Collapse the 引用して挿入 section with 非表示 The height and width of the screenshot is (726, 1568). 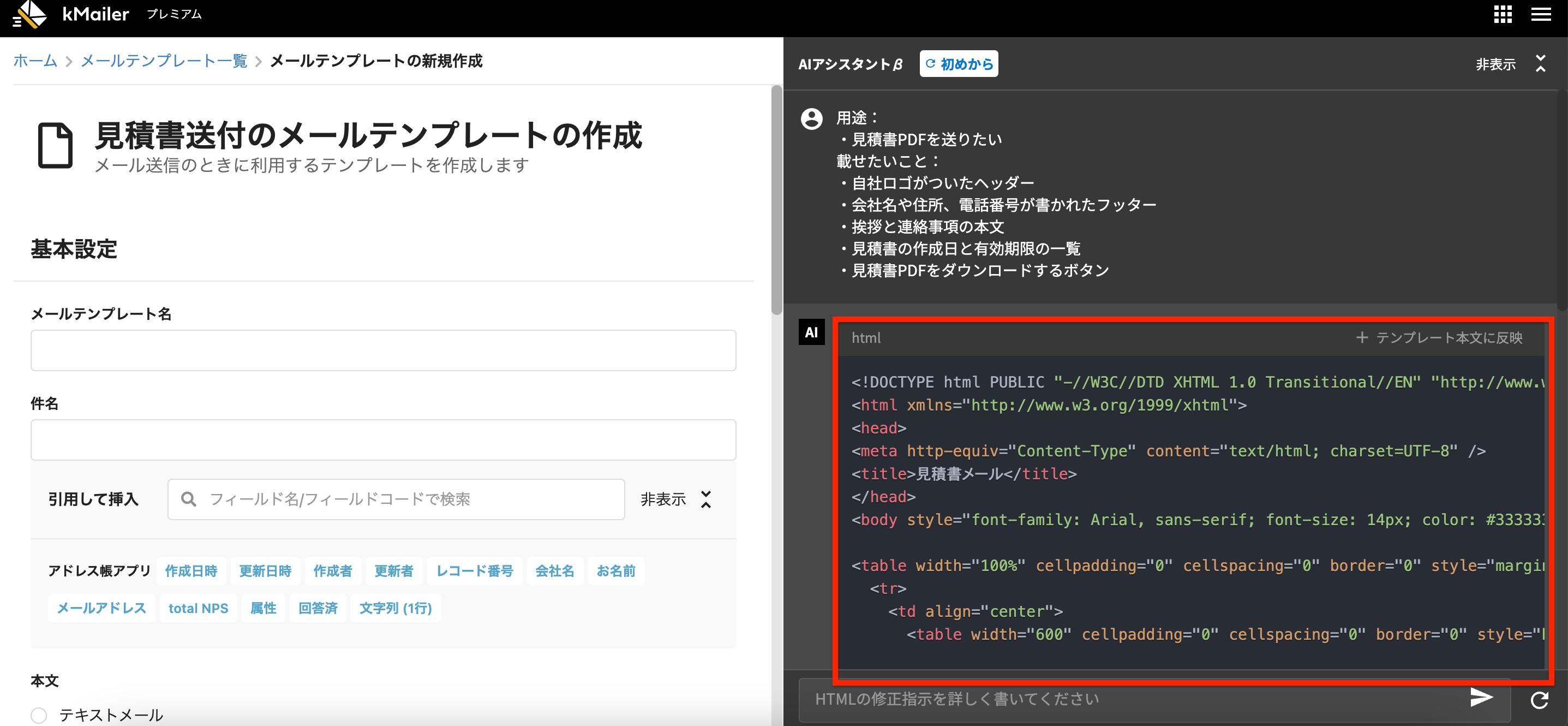(663, 499)
